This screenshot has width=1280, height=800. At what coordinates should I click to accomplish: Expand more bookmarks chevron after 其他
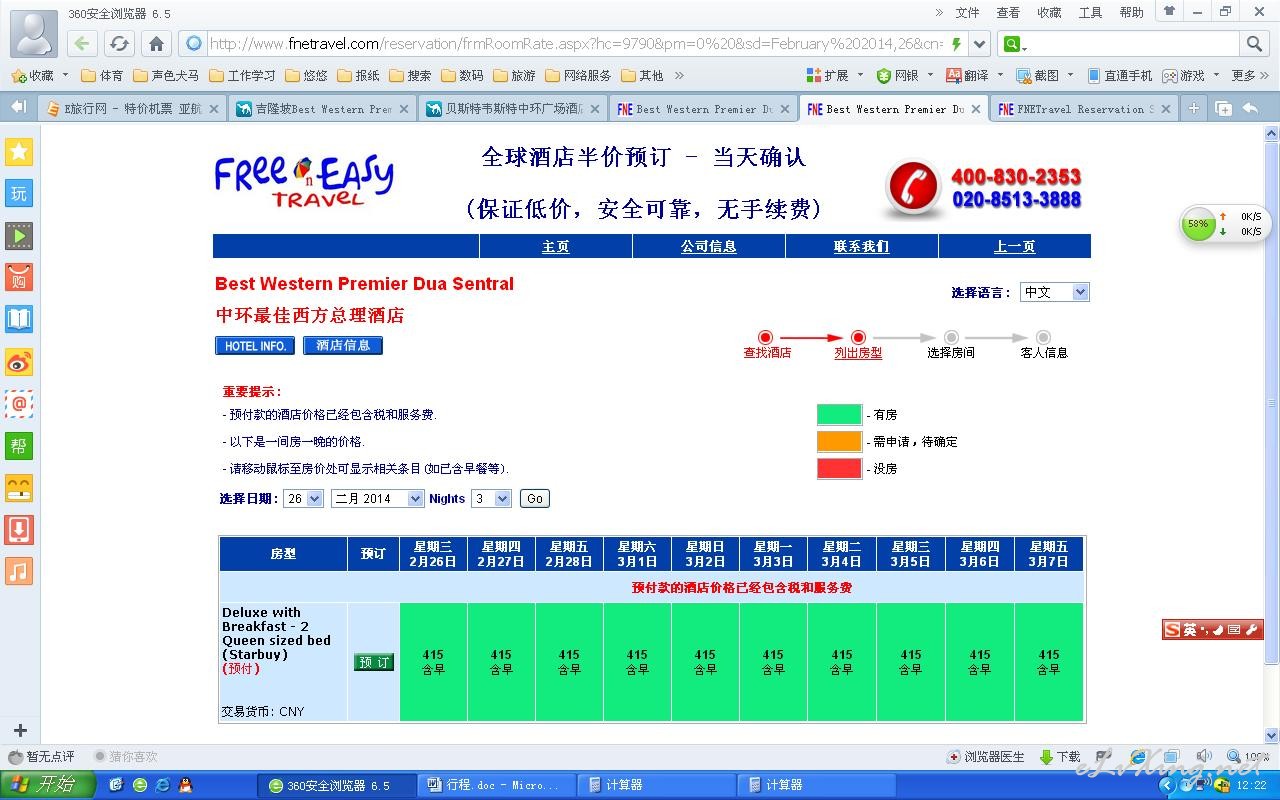coord(679,75)
